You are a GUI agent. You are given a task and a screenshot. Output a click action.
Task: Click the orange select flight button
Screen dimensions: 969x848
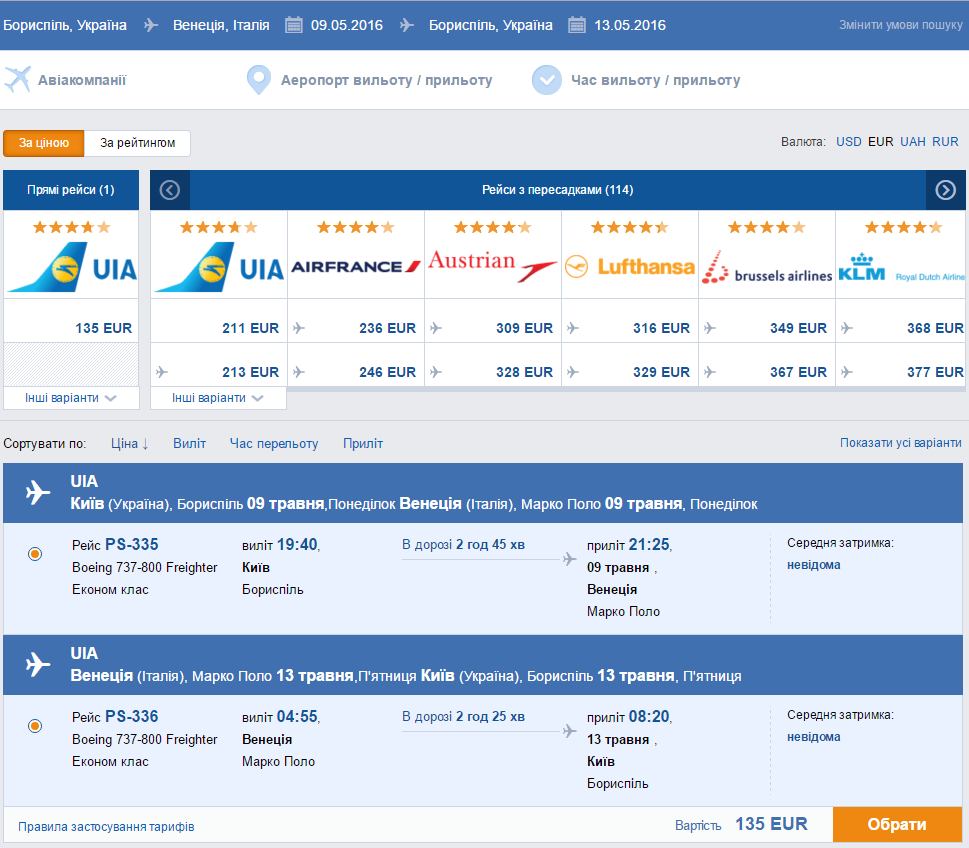[x=897, y=825]
